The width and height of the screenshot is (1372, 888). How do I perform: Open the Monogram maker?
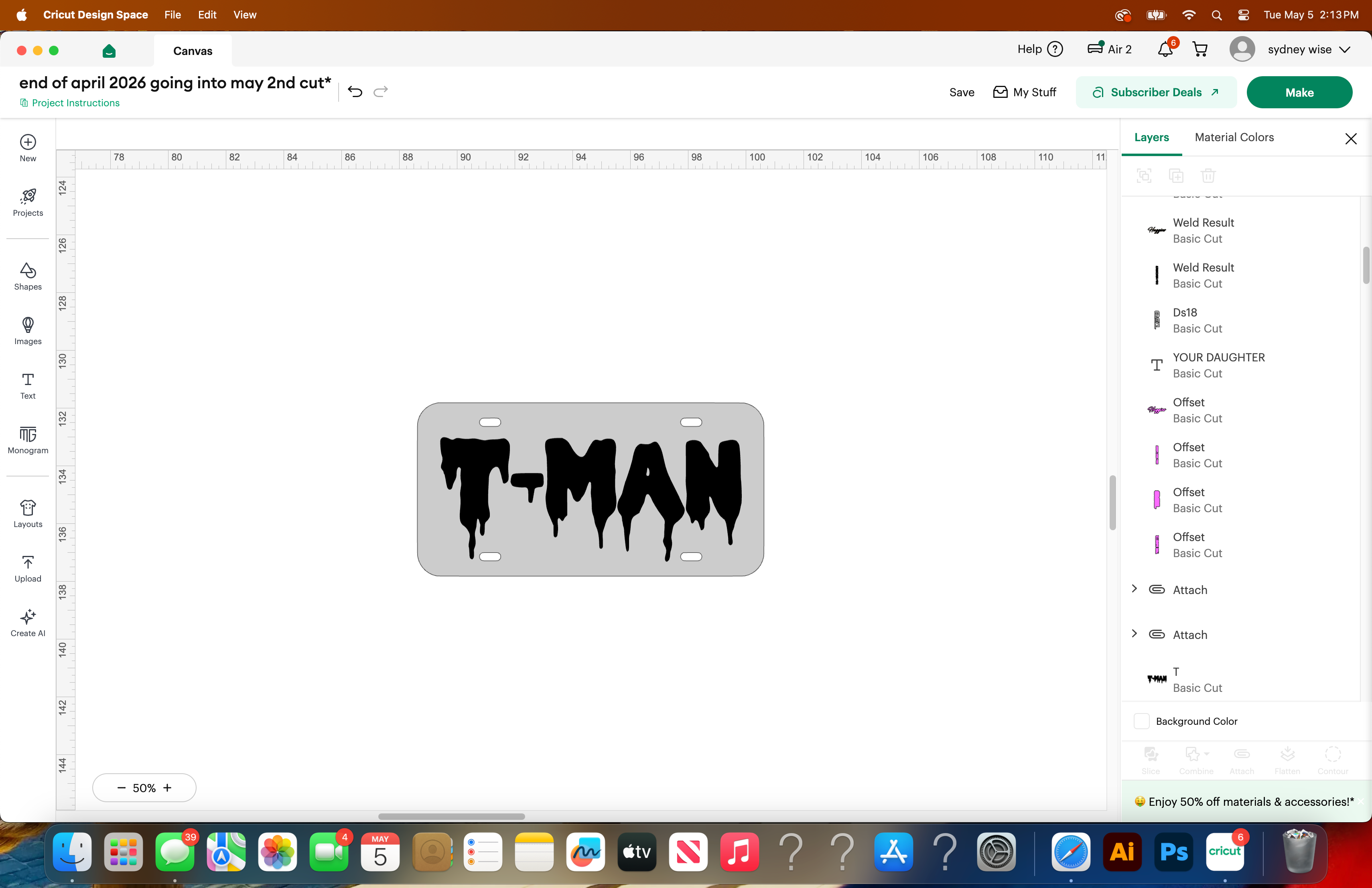coord(28,440)
